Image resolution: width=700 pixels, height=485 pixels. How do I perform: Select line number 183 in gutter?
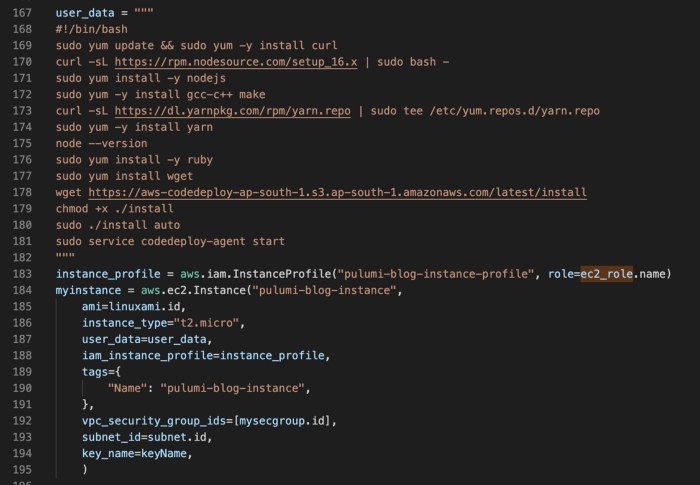[22, 274]
